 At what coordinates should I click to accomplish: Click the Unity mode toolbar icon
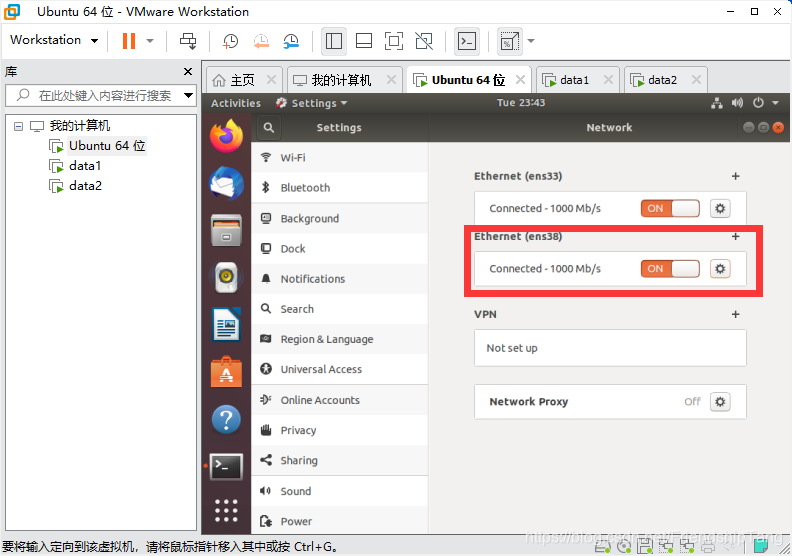(424, 41)
